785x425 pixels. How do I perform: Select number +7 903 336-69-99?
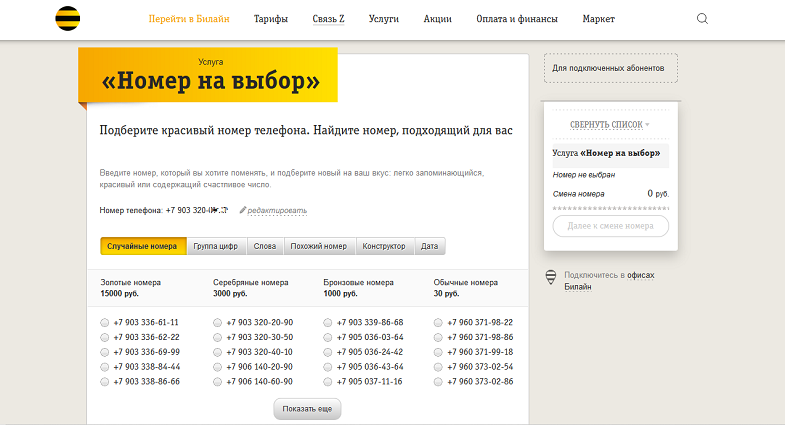click(x=104, y=352)
